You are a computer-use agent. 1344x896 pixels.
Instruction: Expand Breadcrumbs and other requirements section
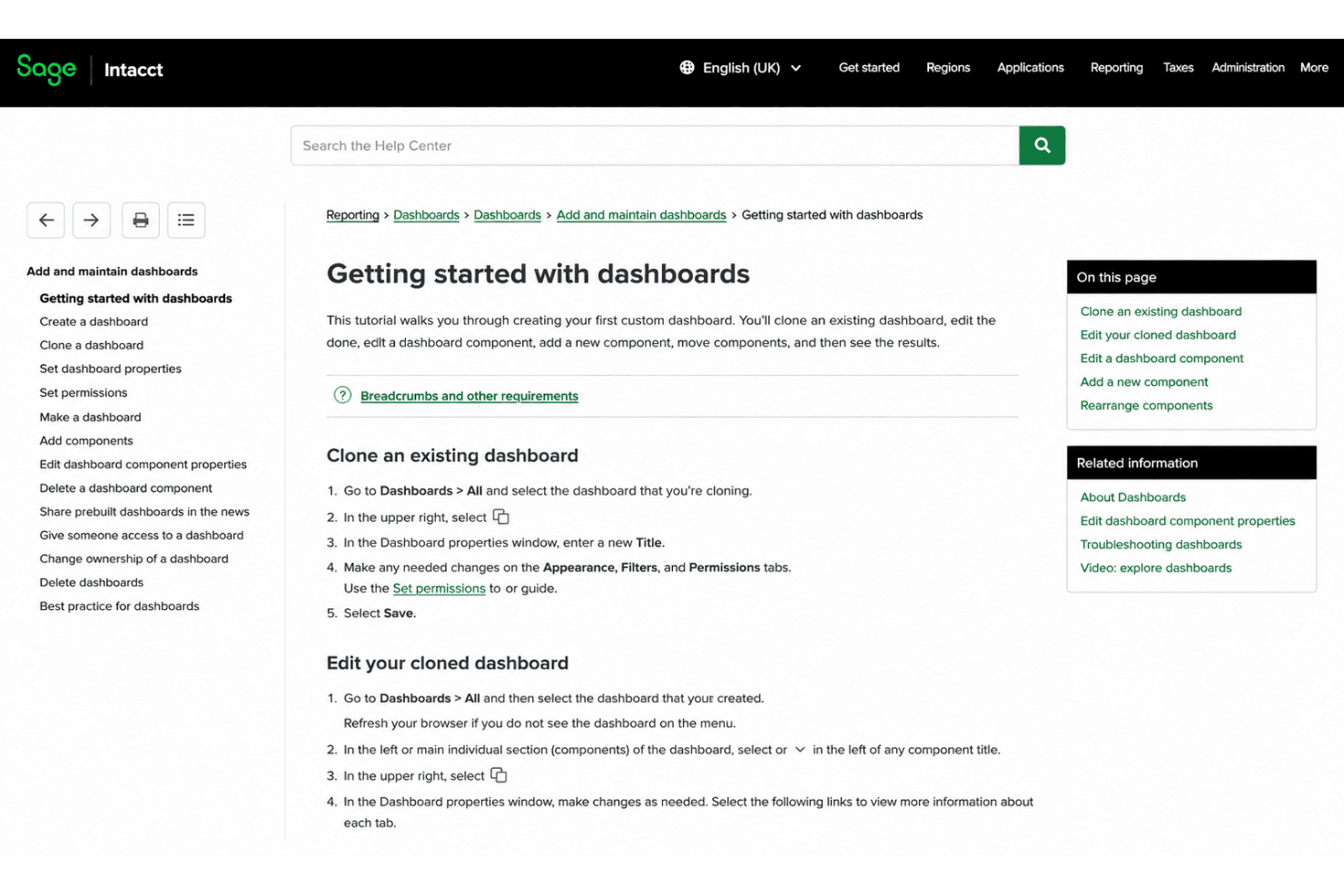469,396
